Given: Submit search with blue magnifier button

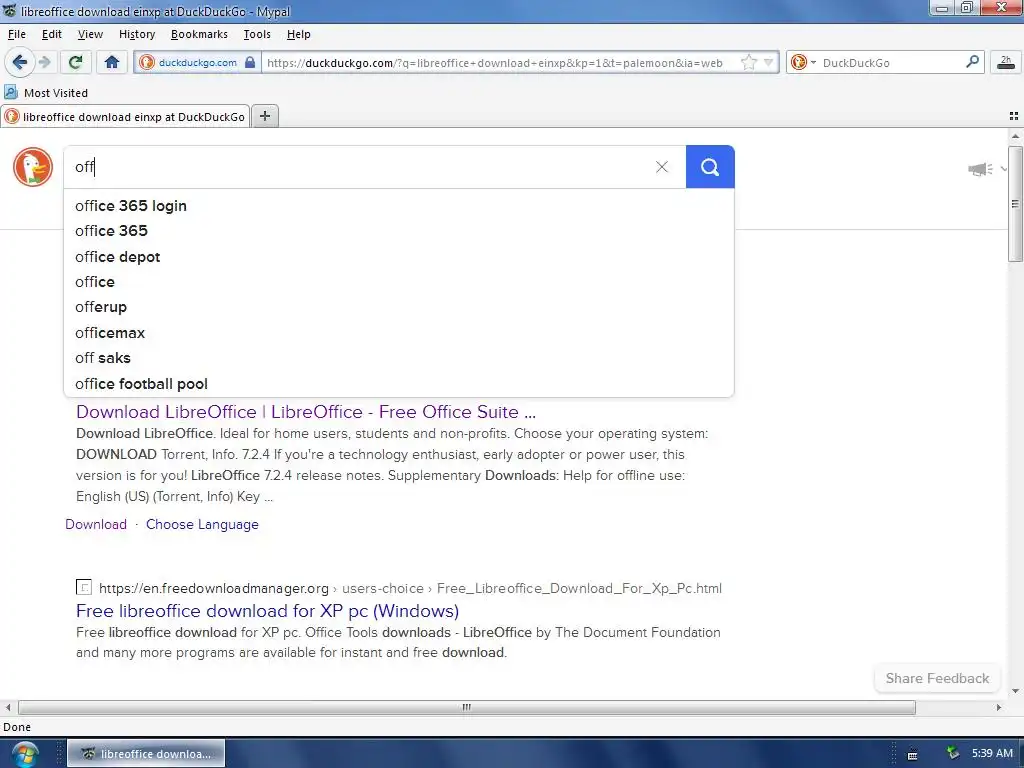Looking at the screenshot, I should coord(710,167).
